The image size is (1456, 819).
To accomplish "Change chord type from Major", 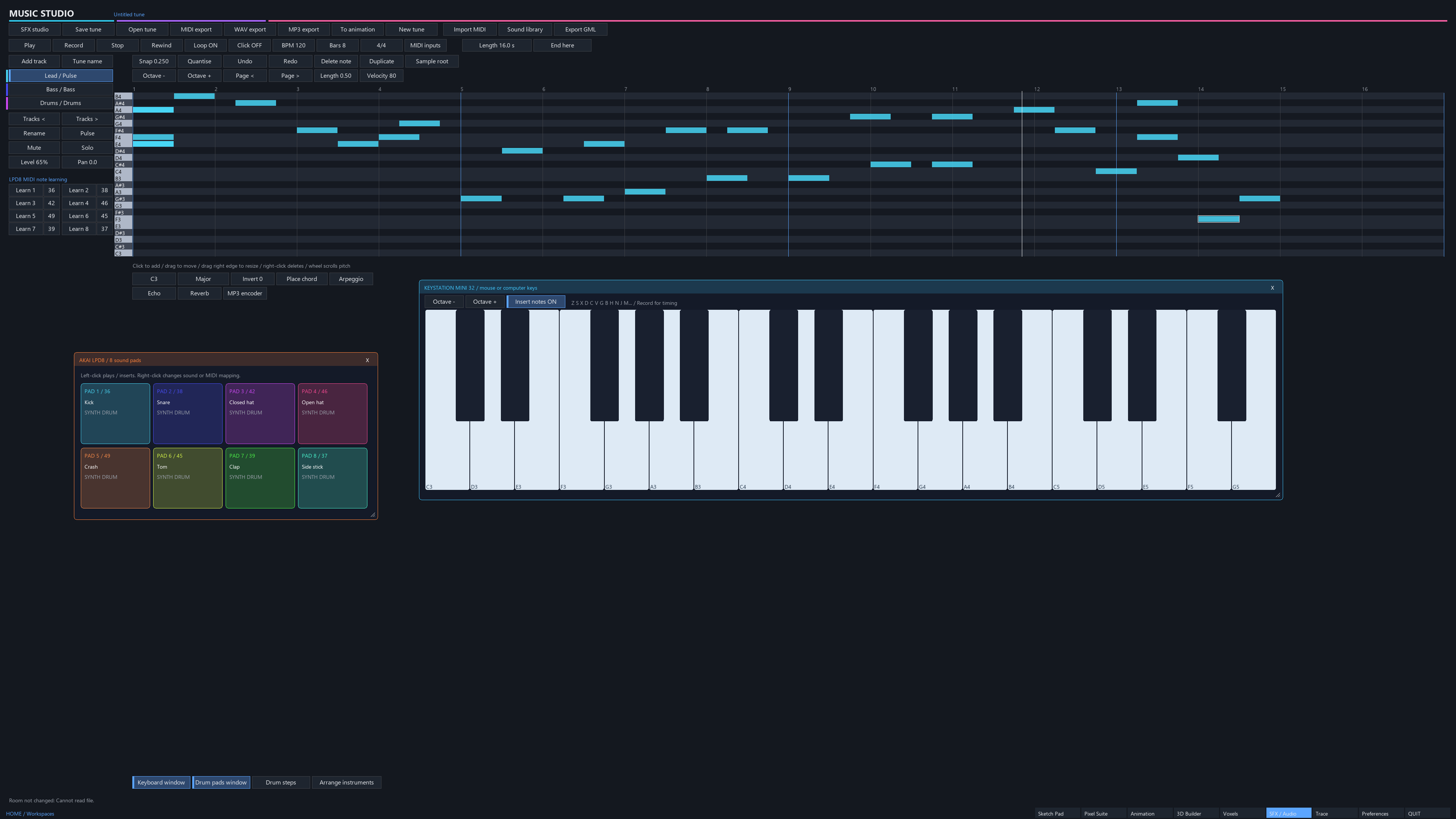I will [x=203, y=279].
